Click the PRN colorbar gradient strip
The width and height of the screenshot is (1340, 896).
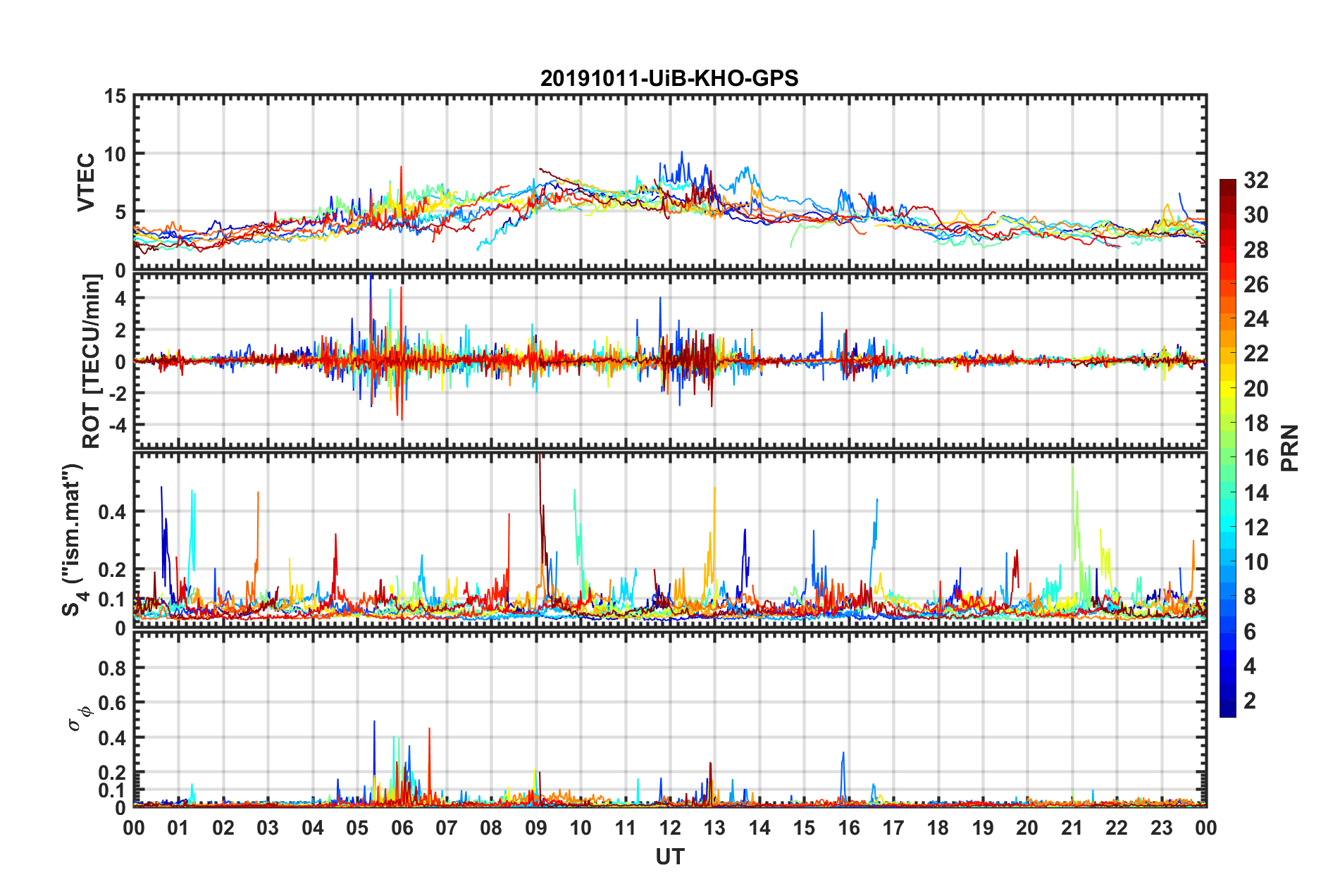coord(1227,448)
